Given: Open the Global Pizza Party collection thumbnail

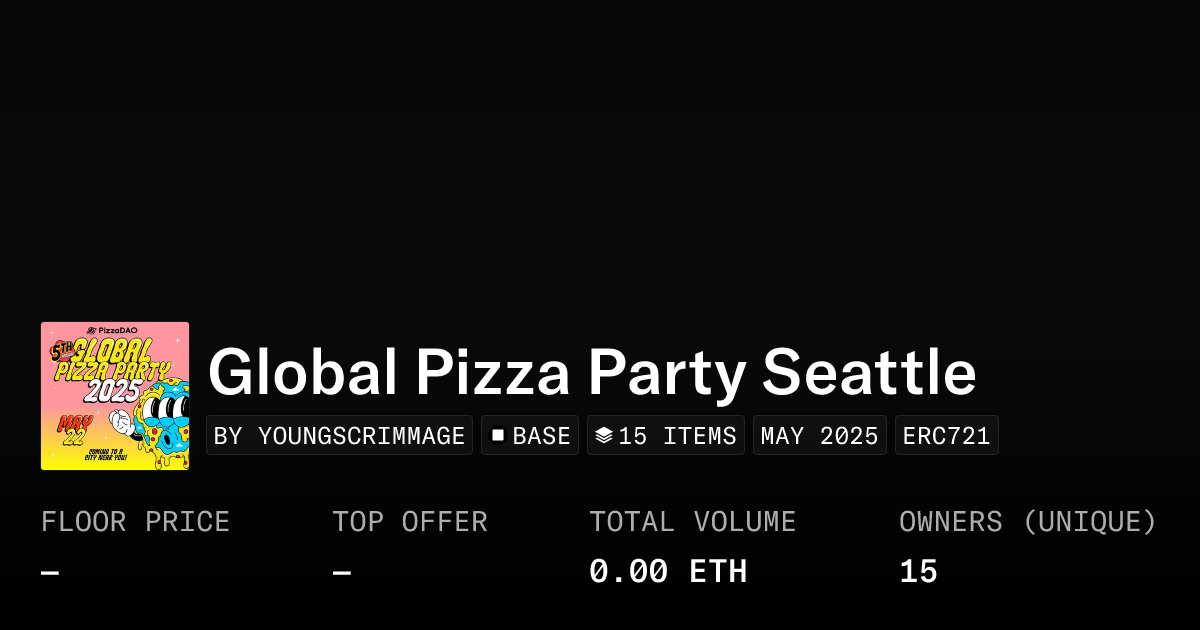Looking at the screenshot, I should tap(115, 396).
